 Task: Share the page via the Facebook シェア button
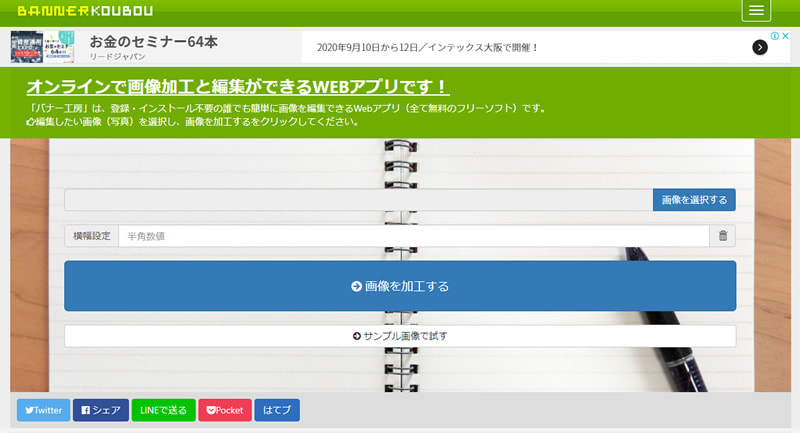(x=101, y=410)
